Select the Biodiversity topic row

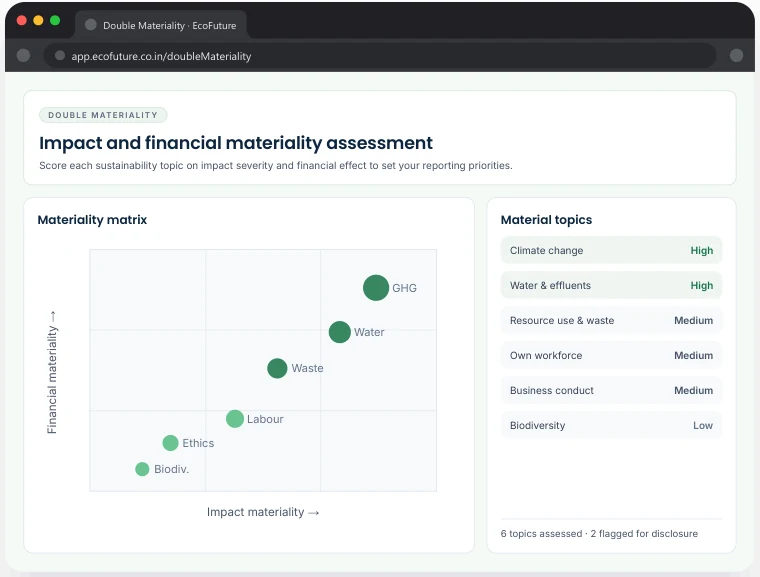(x=611, y=425)
